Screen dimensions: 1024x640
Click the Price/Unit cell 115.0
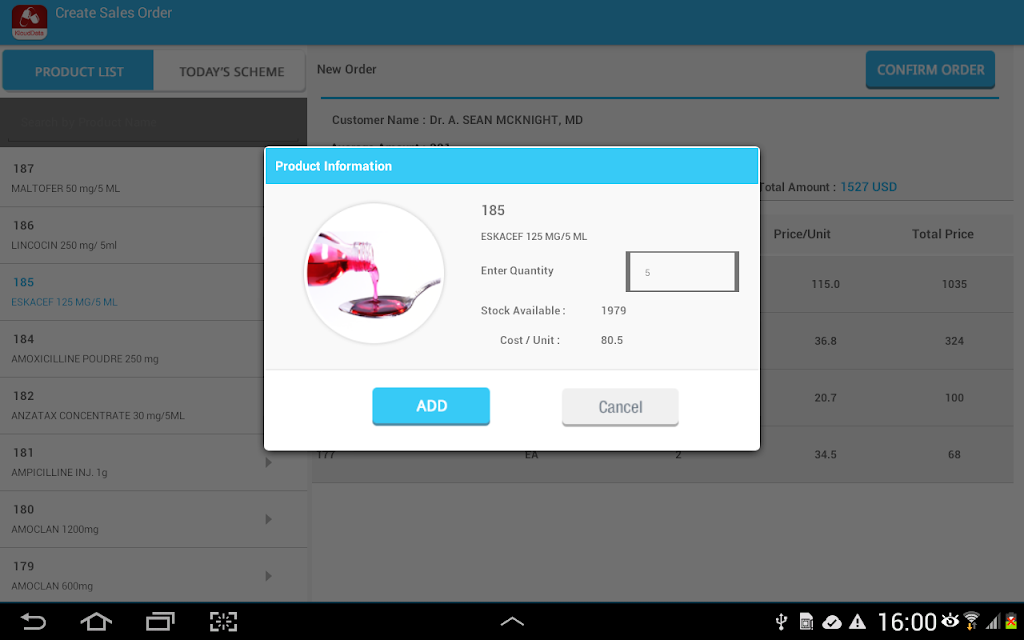[825, 284]
